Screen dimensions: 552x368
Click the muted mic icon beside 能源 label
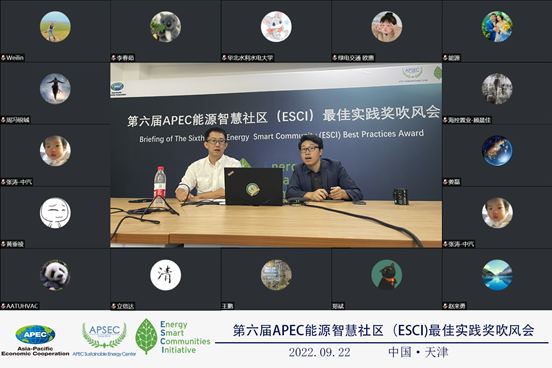point(445,58)
